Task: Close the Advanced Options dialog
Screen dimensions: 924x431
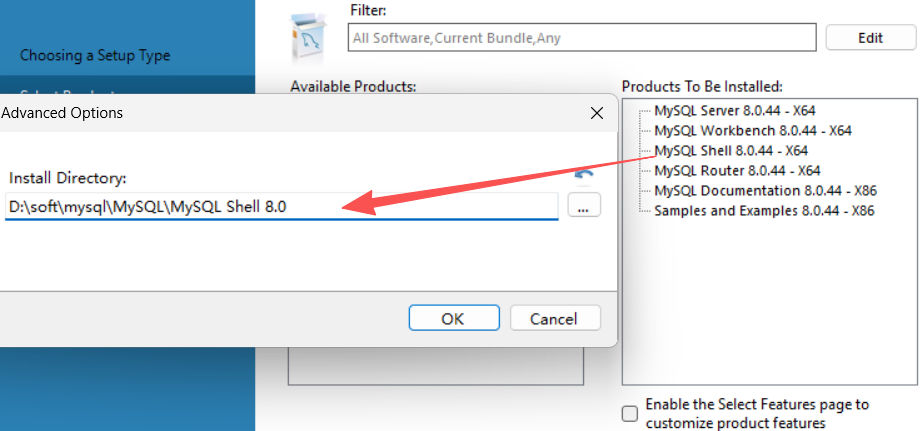Action: (597, 113)
